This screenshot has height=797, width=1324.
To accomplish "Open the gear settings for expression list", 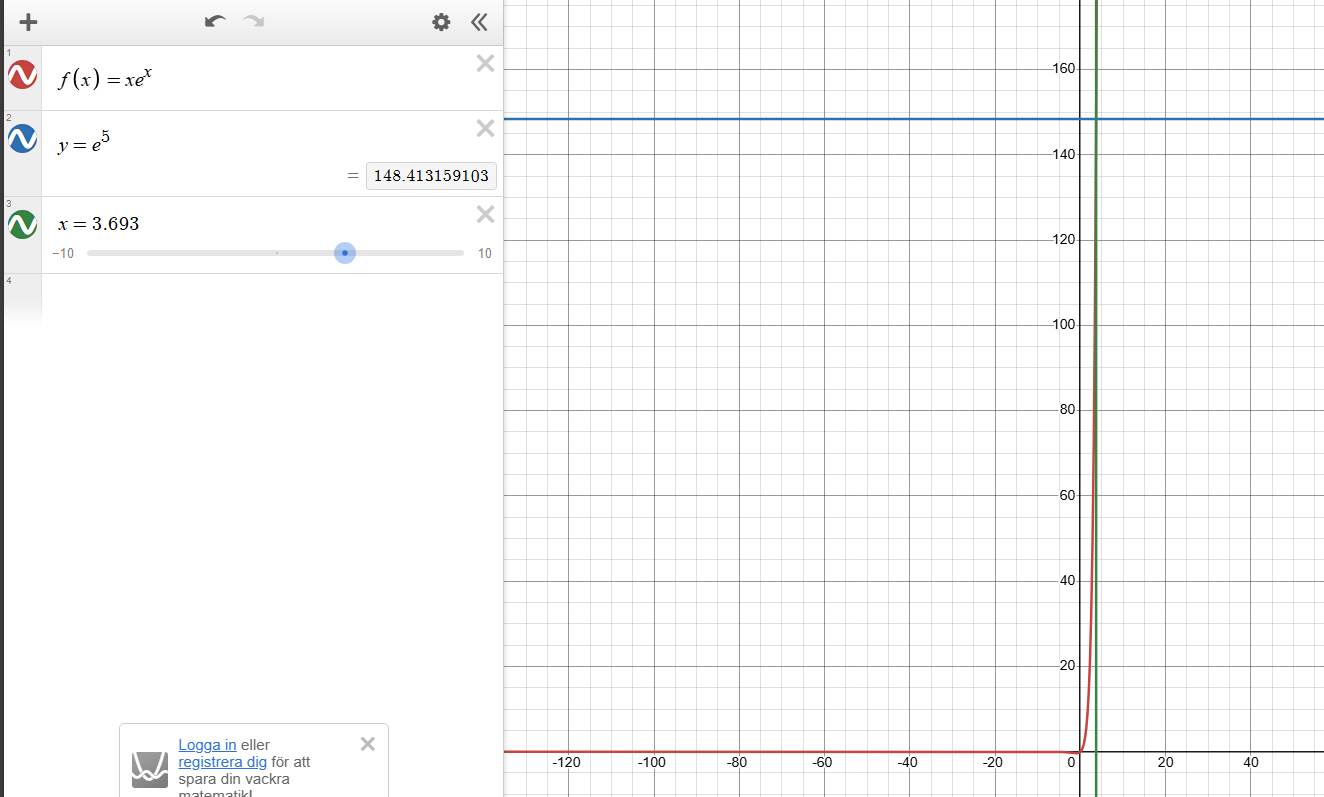I will tap(441, 22).
